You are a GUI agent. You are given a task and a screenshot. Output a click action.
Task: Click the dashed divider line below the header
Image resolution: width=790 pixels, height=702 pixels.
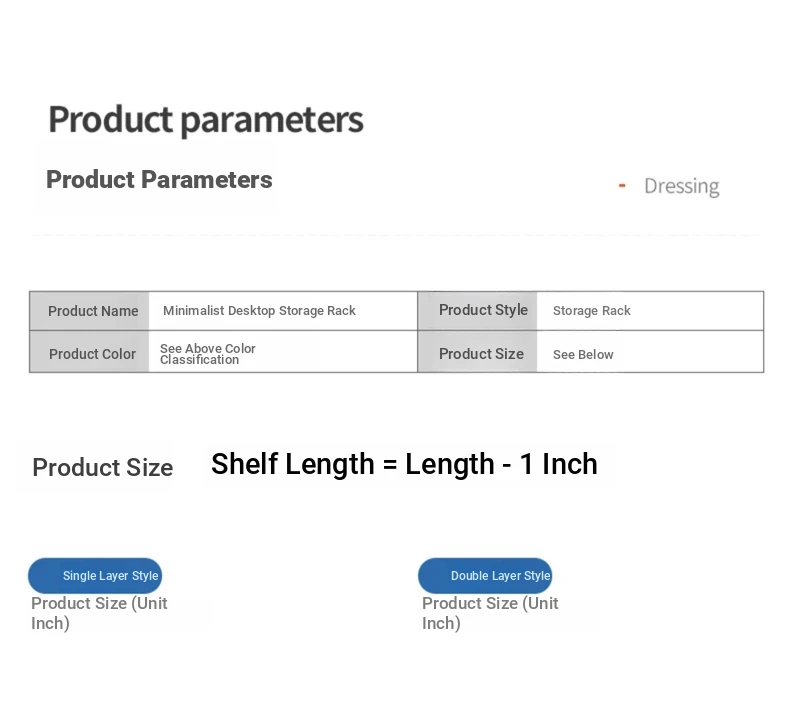pyautogui.click(x=396, y=236)
